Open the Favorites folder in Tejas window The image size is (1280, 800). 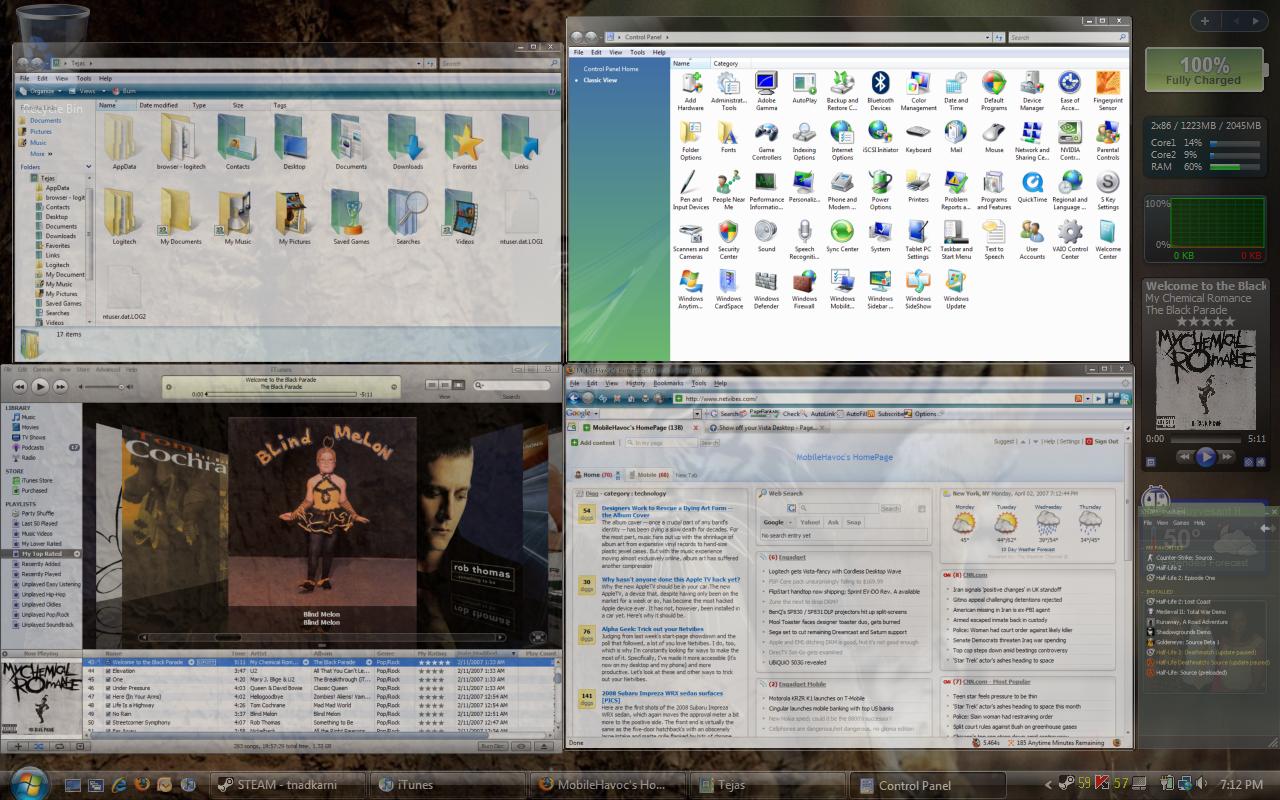click(x=464, y=142)
